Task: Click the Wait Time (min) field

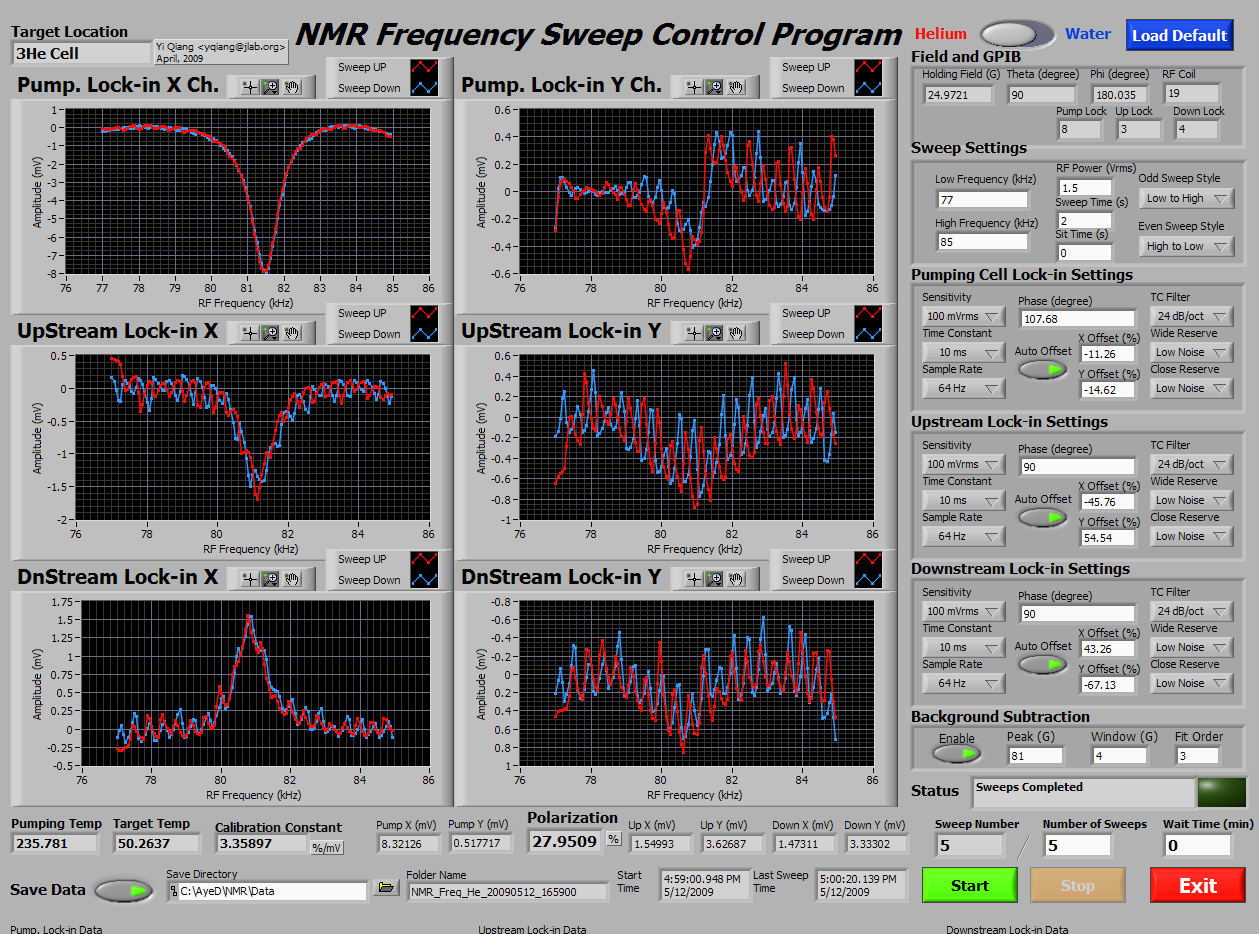Action: point(1197,845)
